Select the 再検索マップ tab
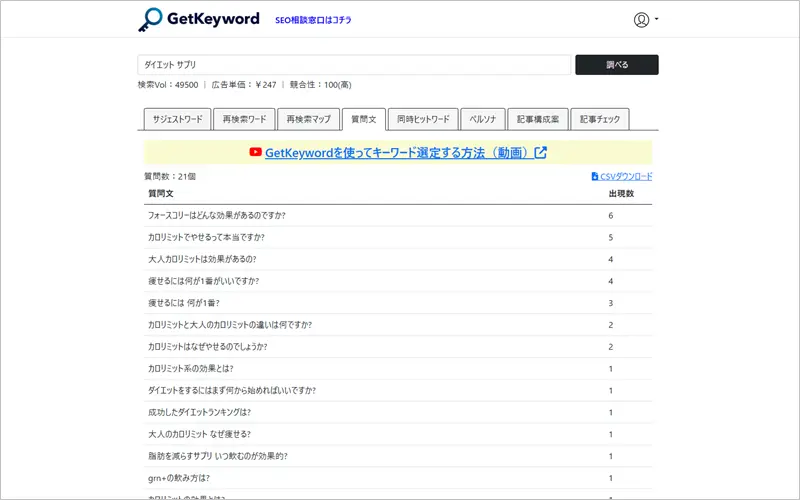Image resolution: width=800 pixels, height=500 pixels. click(308, 119)
